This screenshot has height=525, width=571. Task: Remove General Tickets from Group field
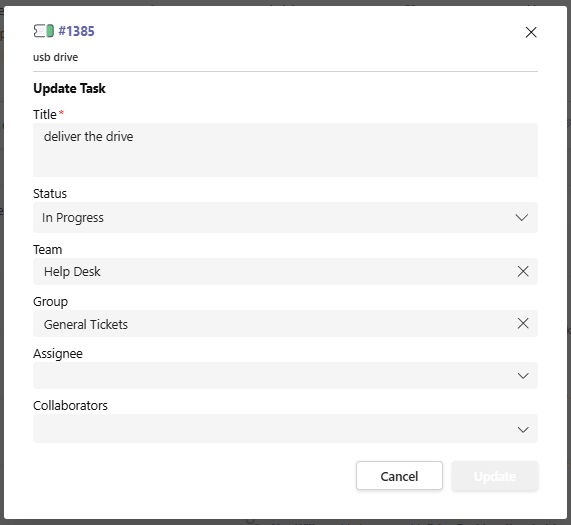click(x=523, y=323)
